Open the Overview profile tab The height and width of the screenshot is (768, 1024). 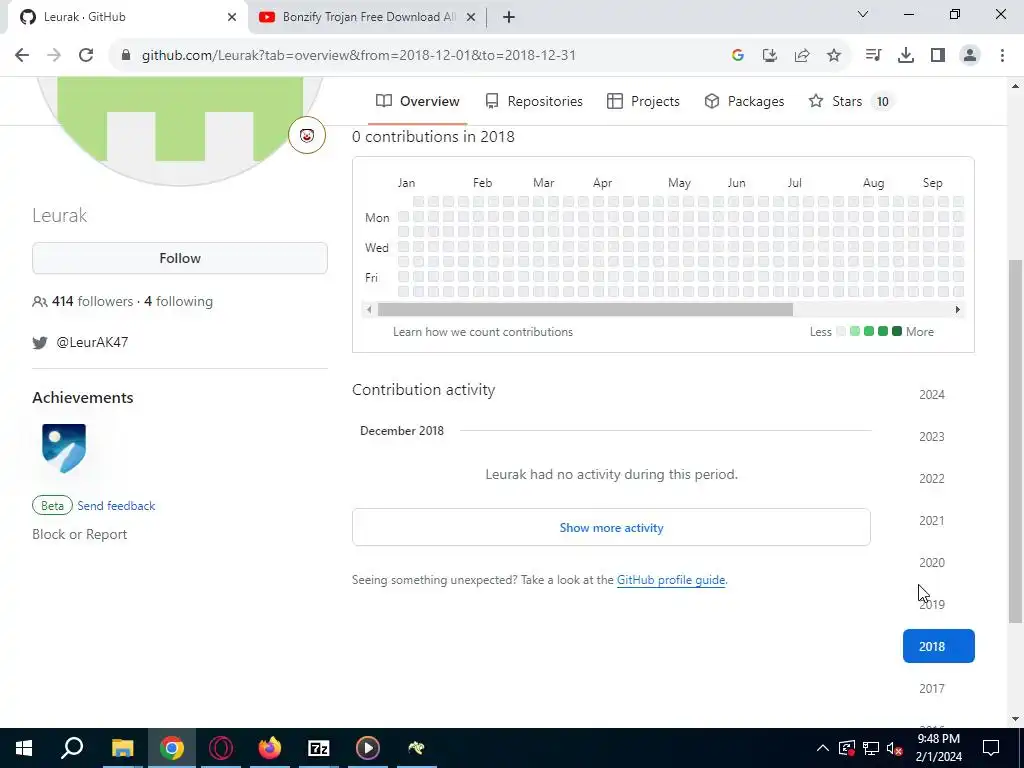[x=418, y=101]
